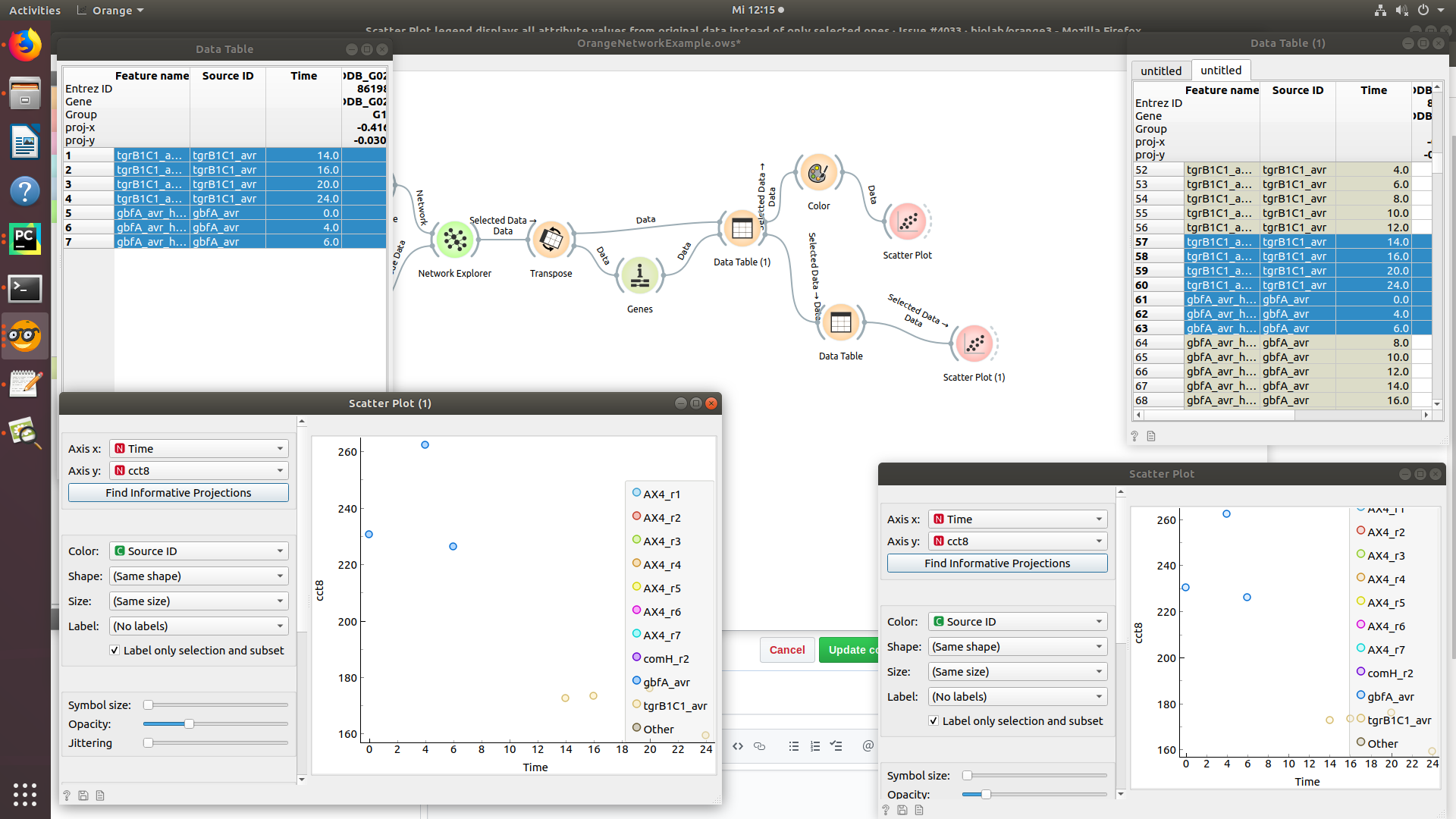Open the Scatter Plot widget on canvas

coord(907,221)
